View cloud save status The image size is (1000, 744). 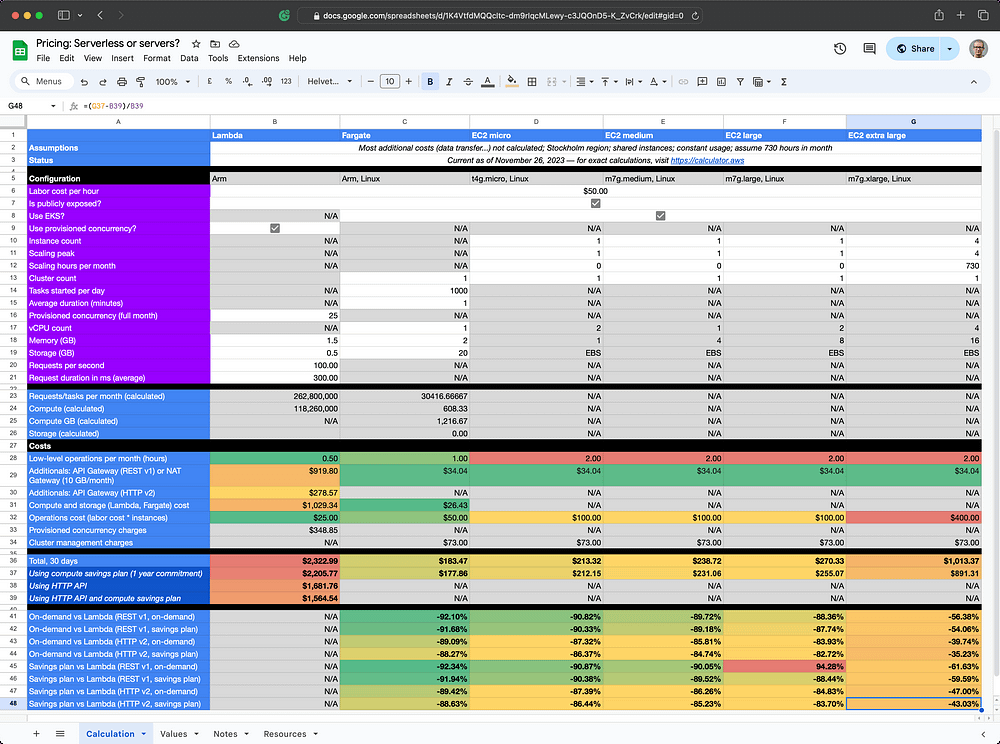pyautogui.click(x=234, y=44)
